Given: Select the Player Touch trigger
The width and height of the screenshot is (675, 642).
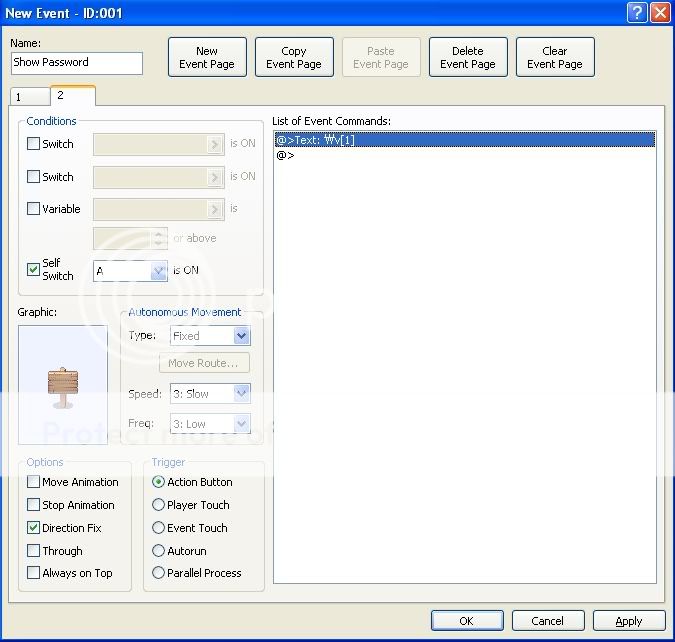Looking at the screenshot, I should point(158,505).
